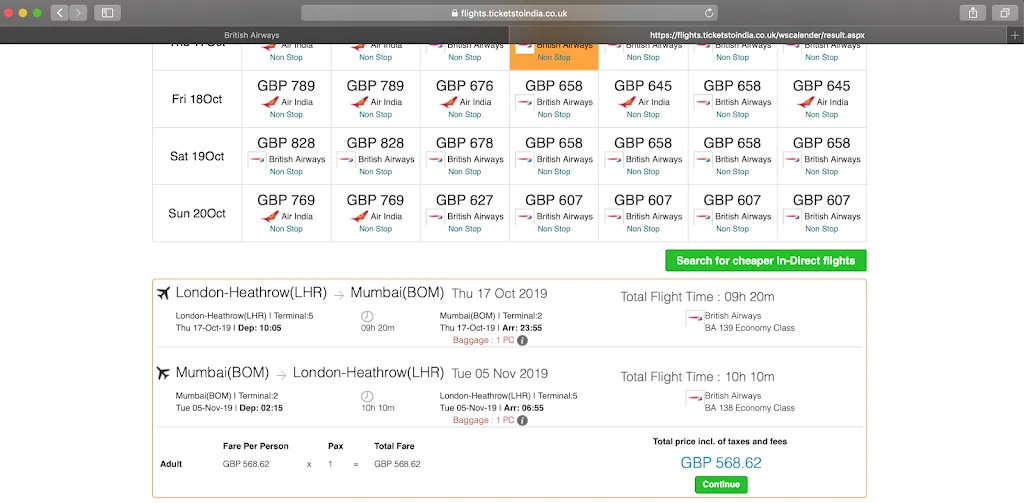The height and width of the screenshot is (503, 1024).
Task: Go forward using Safari's forward arrow
Action: point(78,12)
